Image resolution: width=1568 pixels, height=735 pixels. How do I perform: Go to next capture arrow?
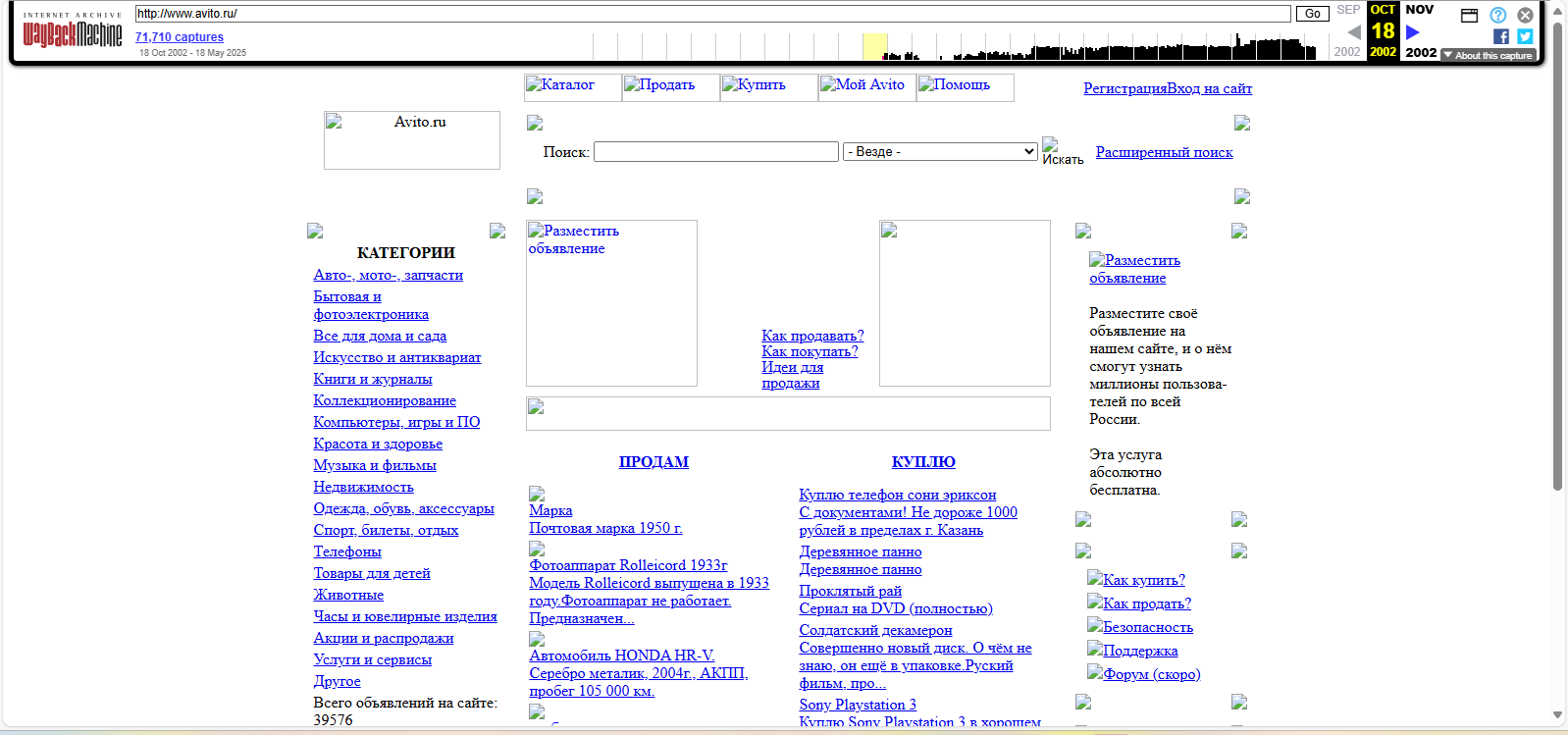[x=1413, y=31]
